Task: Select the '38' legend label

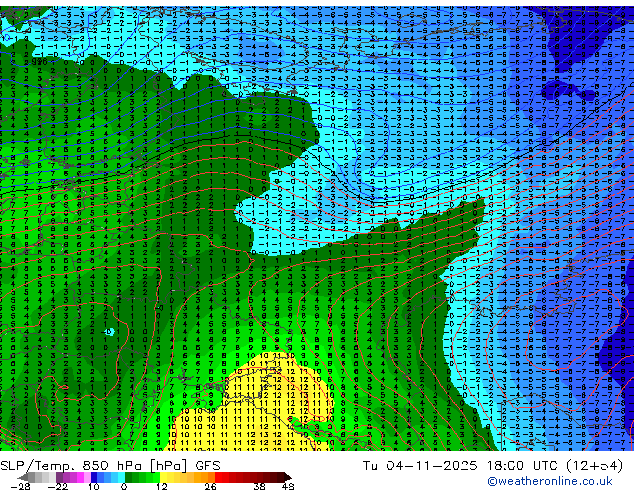Action: (x=260, y=486)
